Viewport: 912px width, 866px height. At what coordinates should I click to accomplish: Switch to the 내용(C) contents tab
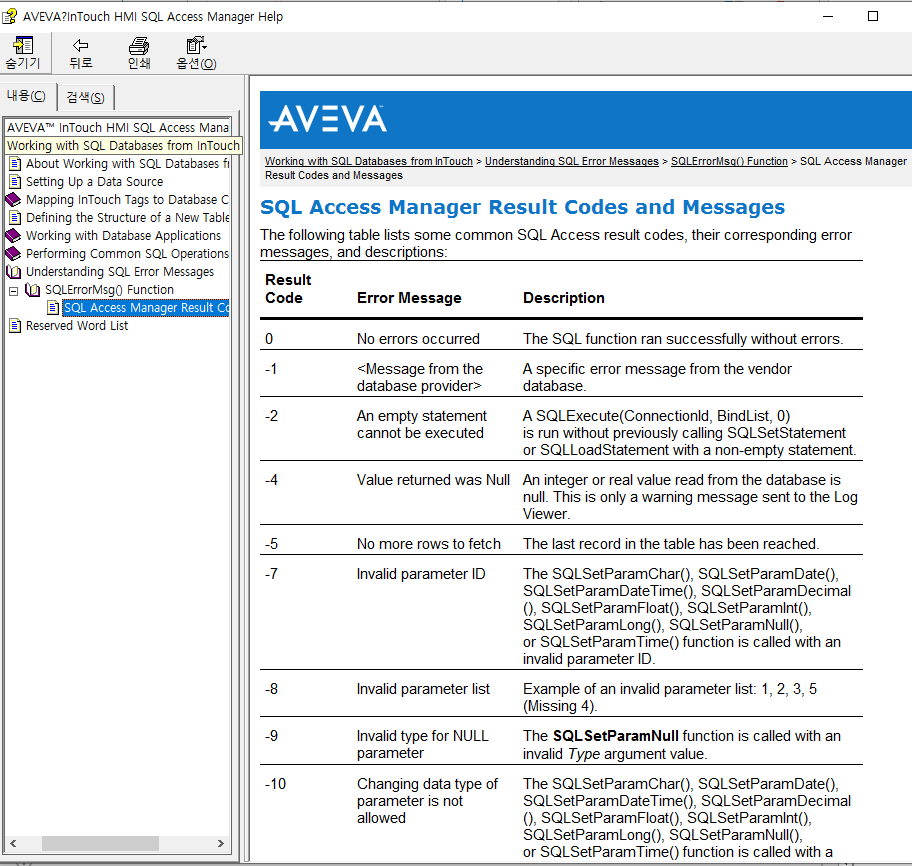point(27,96)
